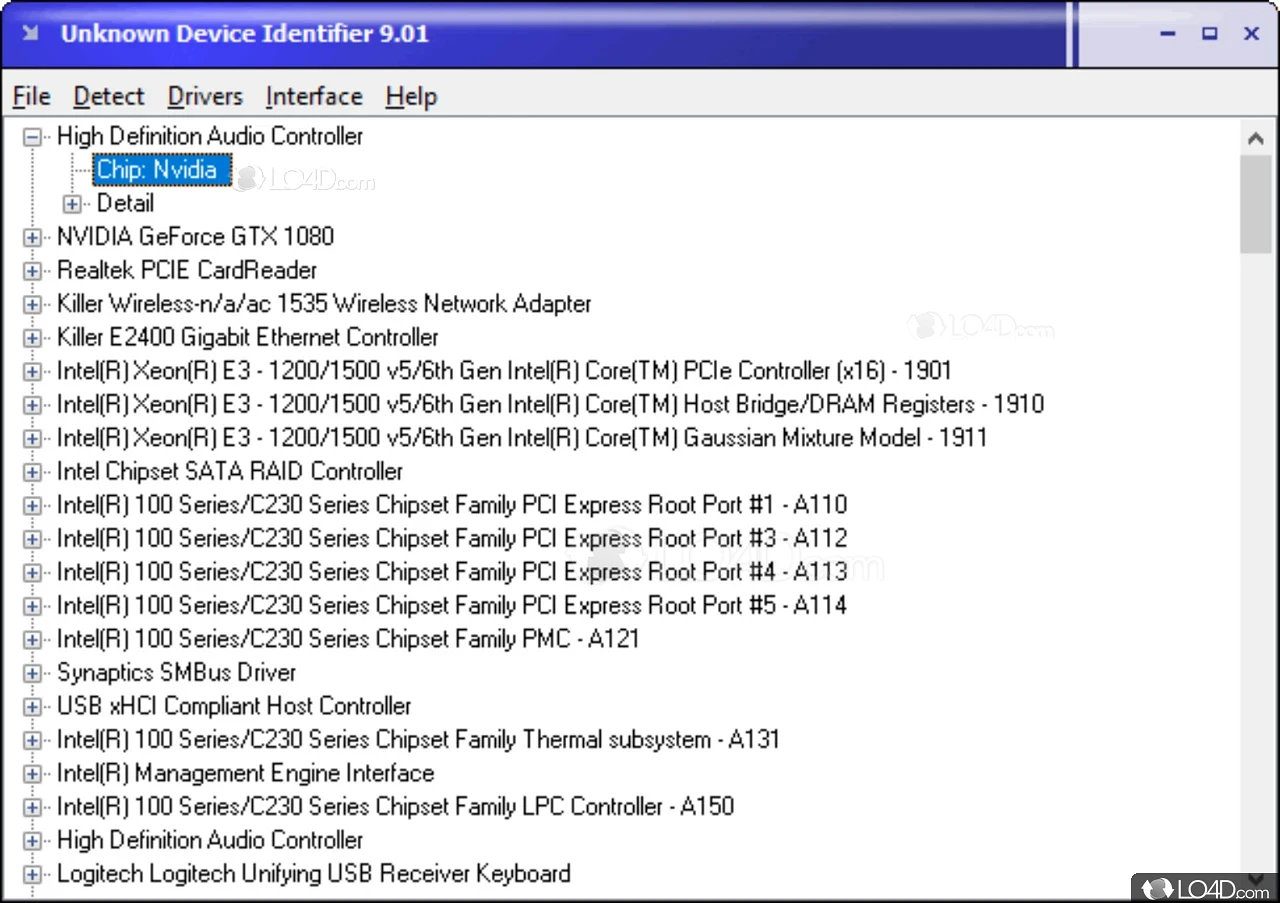
Task: Select the Detail tree item text
Action: pos(125,203)
